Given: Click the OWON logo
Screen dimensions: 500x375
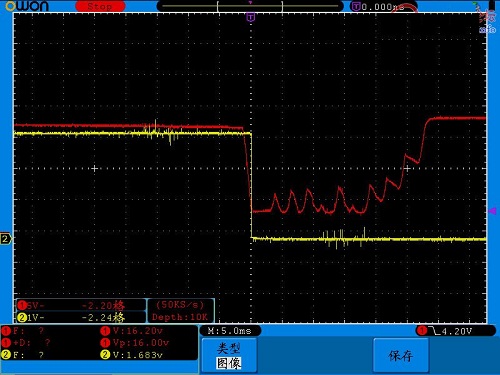Looking at the screenshot, I should tap(27, 6).
